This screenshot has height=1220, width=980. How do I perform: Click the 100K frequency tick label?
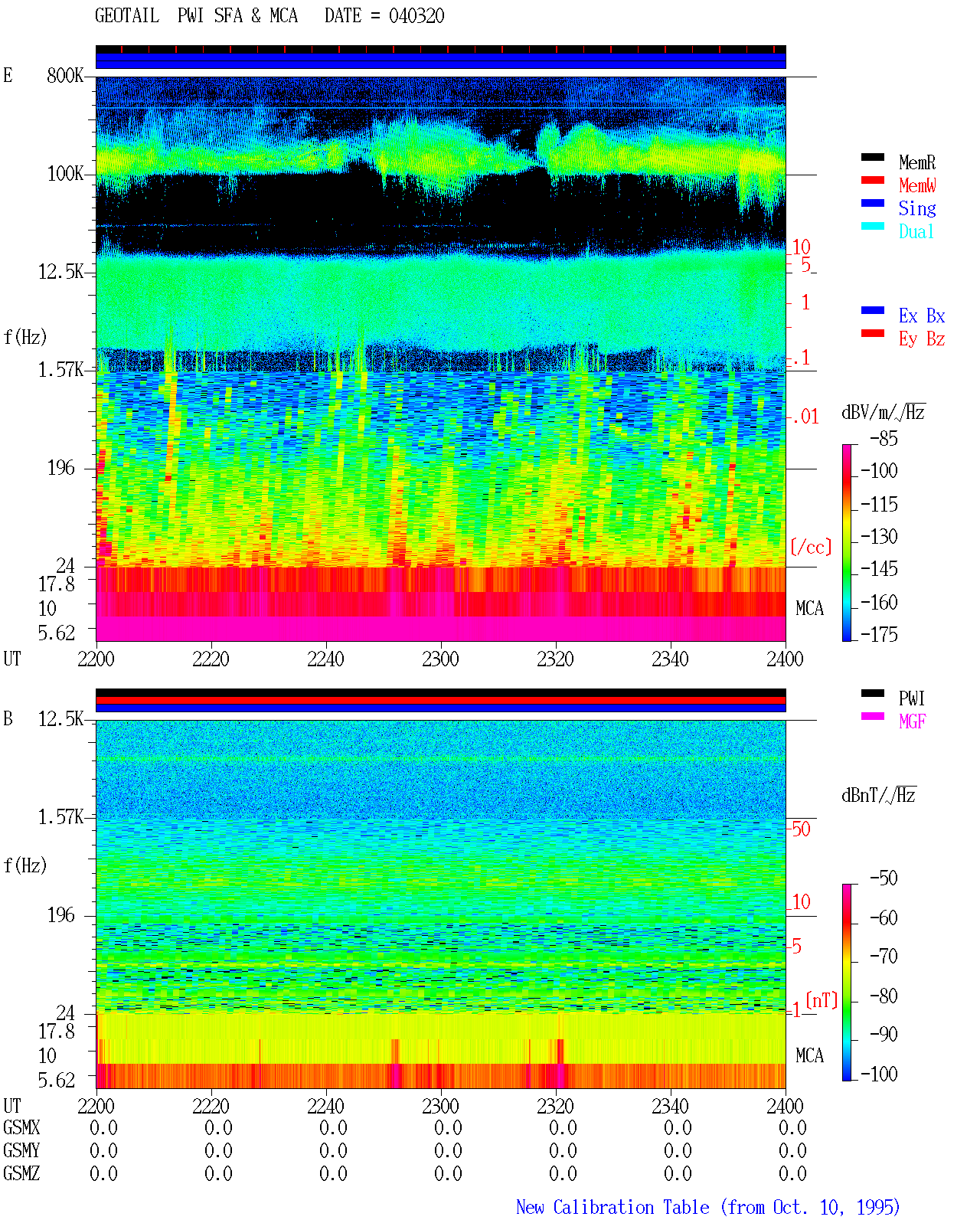tap(65, 174)
